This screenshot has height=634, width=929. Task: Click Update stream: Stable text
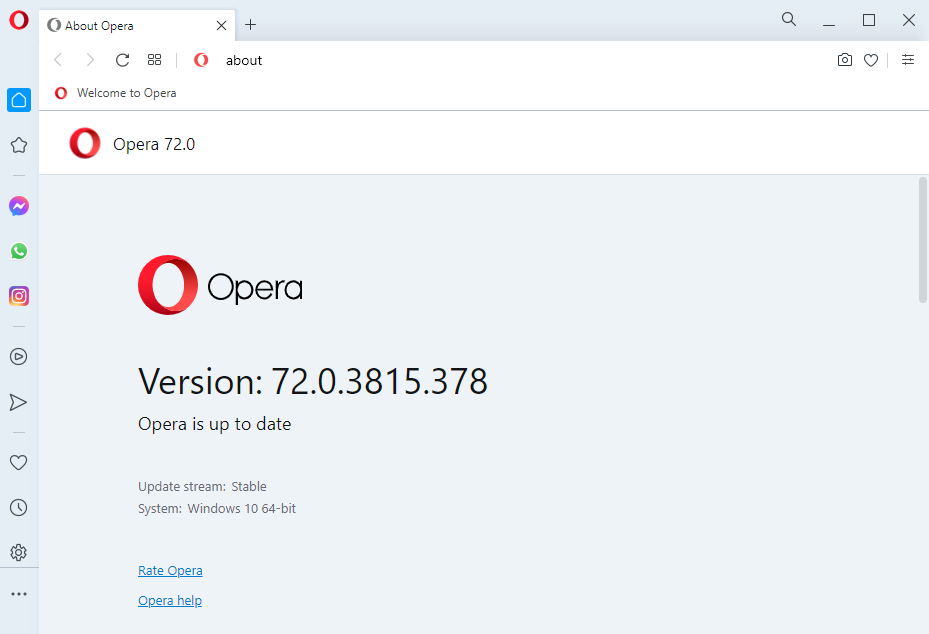coord(202,486)
